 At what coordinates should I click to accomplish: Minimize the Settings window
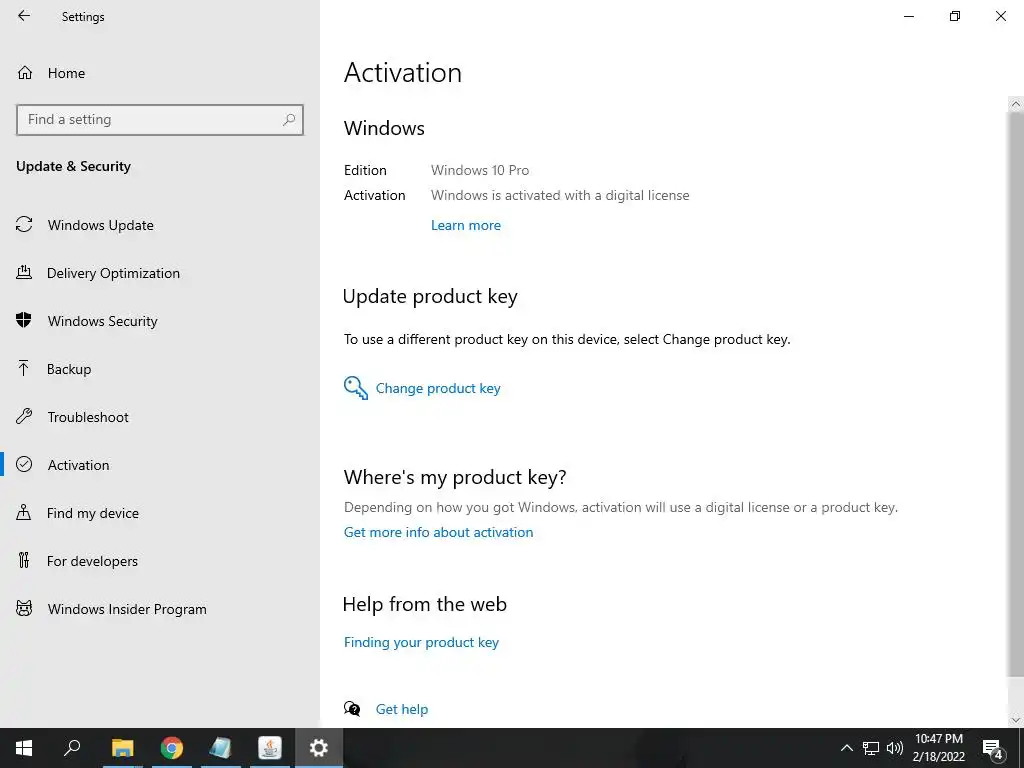pyautogui.click(x=908, y=16)
